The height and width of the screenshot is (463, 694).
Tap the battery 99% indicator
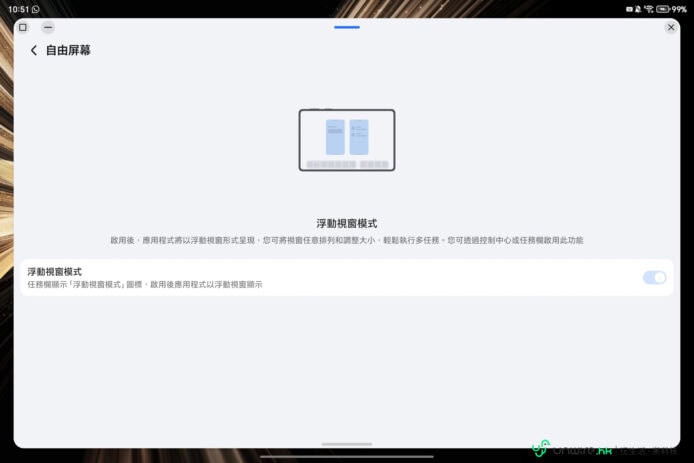point(672,8)
